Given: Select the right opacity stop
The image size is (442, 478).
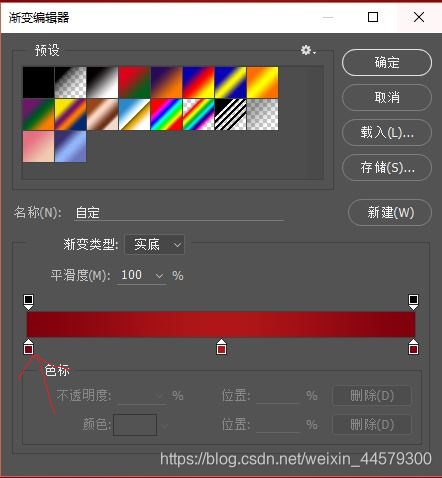Looking at the screenshot, I should pos(413,301).
